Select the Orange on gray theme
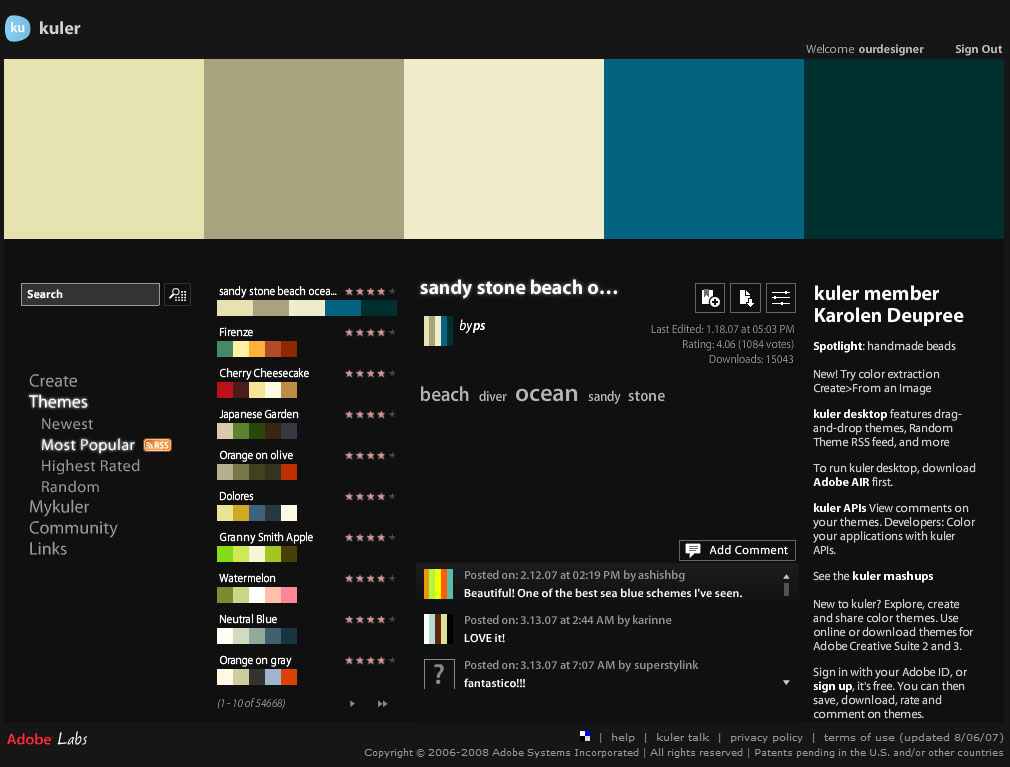The image size is (1010, 767). point(257,677)
